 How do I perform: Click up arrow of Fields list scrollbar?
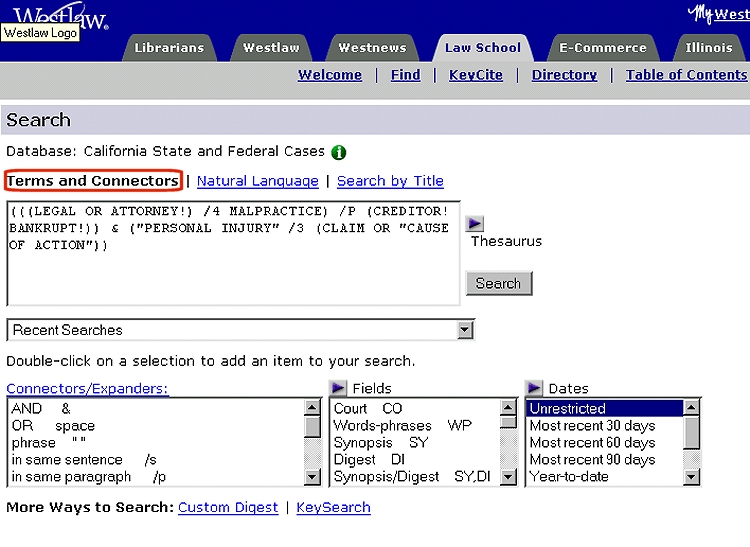[508, 408]
